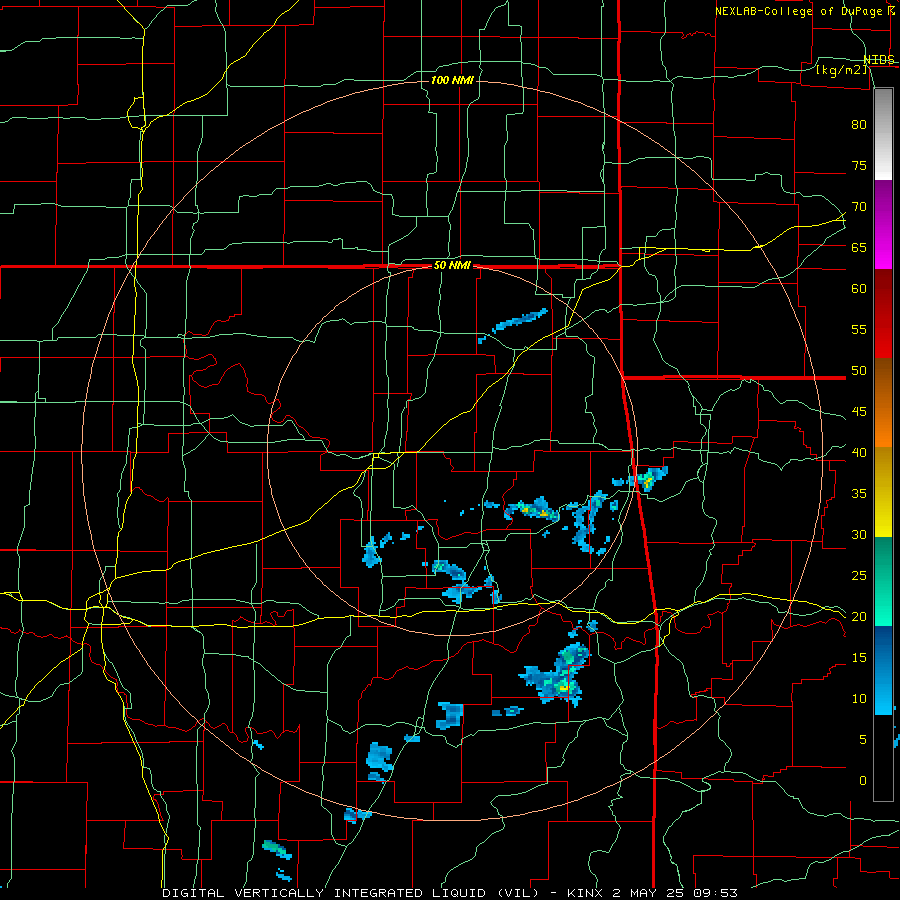Select the dark red segment of the color scale

[883, 314]
